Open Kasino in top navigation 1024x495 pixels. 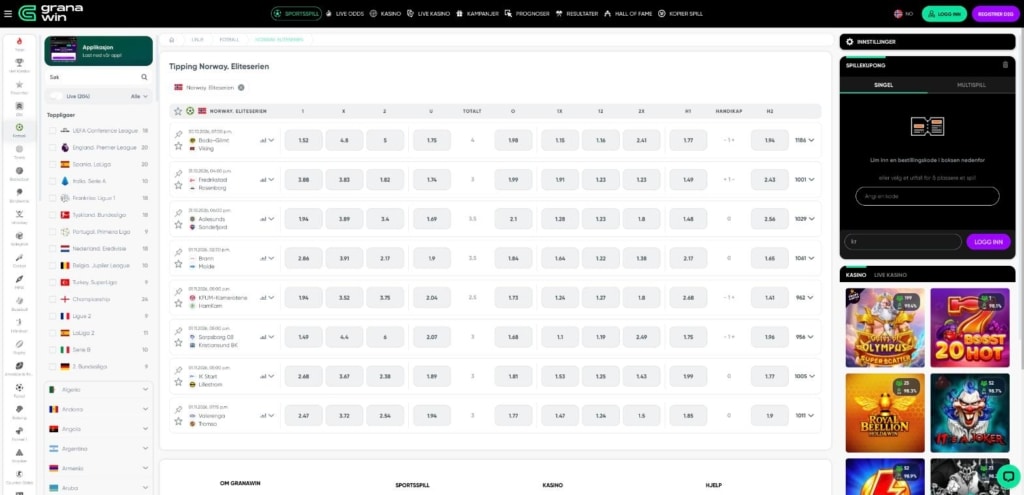click(x=385, y=14)
